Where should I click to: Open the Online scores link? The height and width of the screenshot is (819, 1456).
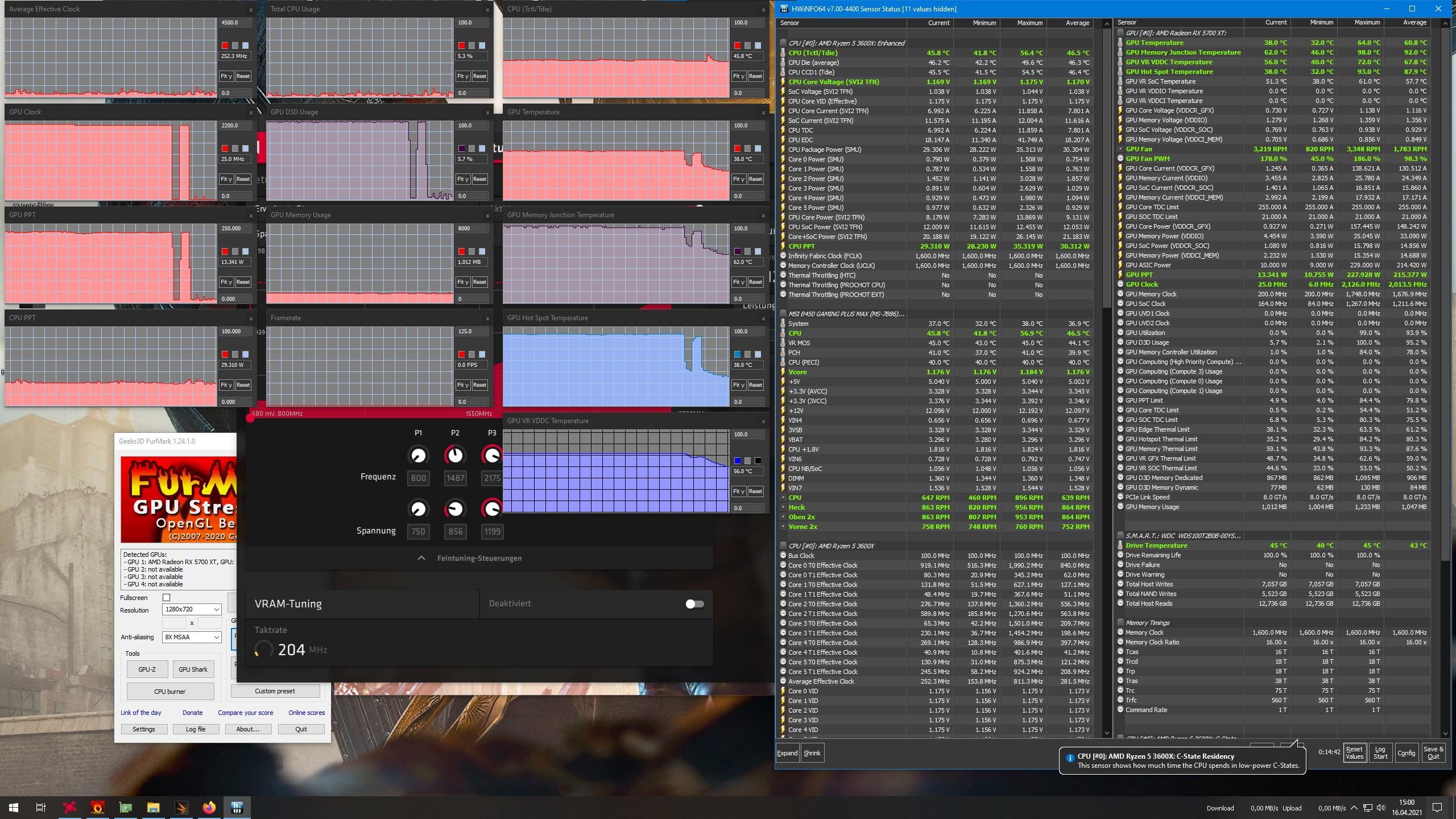click(x=307, y=713)
